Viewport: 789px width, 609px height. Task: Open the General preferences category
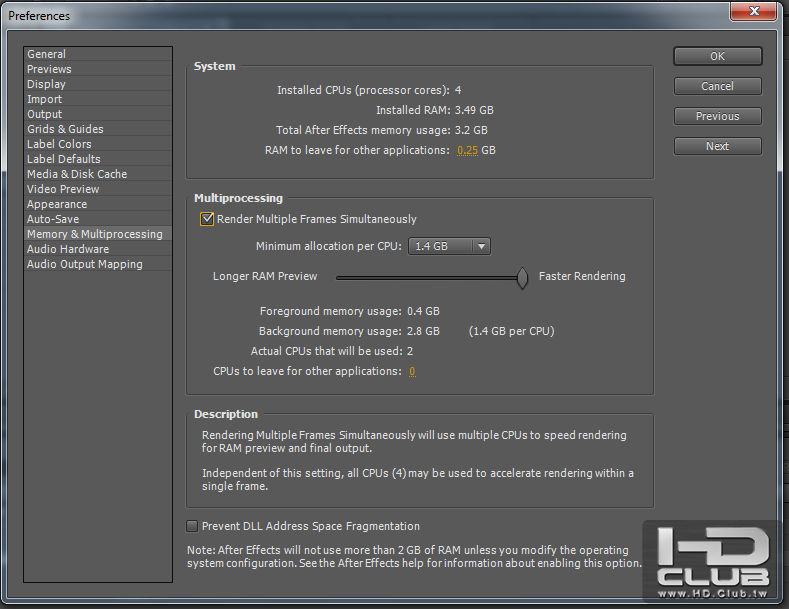[98, 54]
